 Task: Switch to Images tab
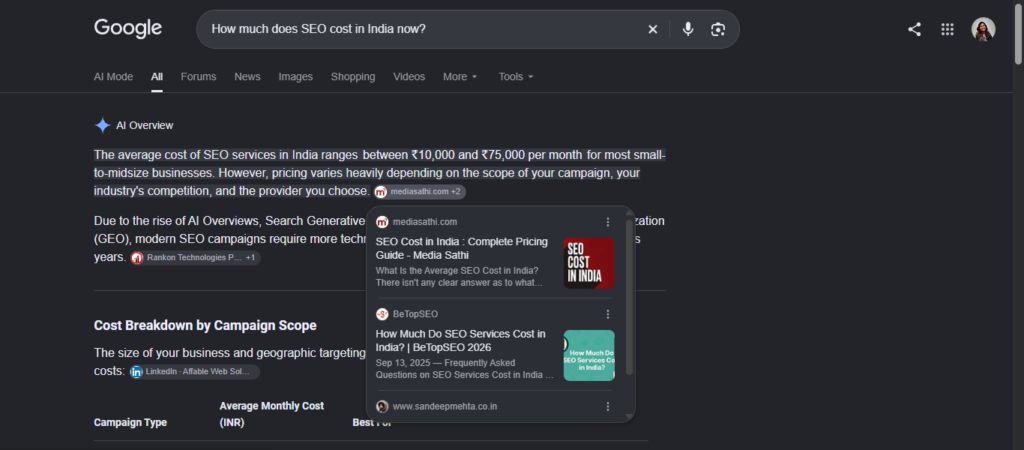tap(295, 76)
